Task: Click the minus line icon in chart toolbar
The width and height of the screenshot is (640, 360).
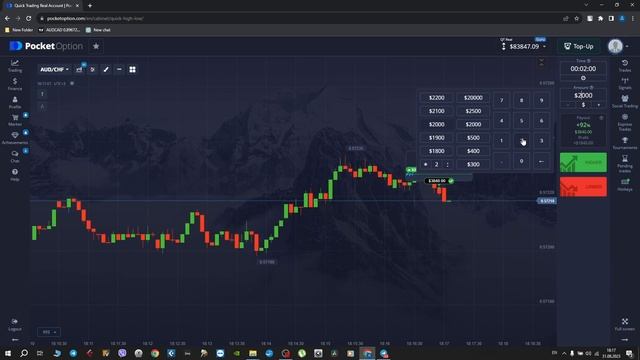Action: pyautogui.click(x=119, y=69)
